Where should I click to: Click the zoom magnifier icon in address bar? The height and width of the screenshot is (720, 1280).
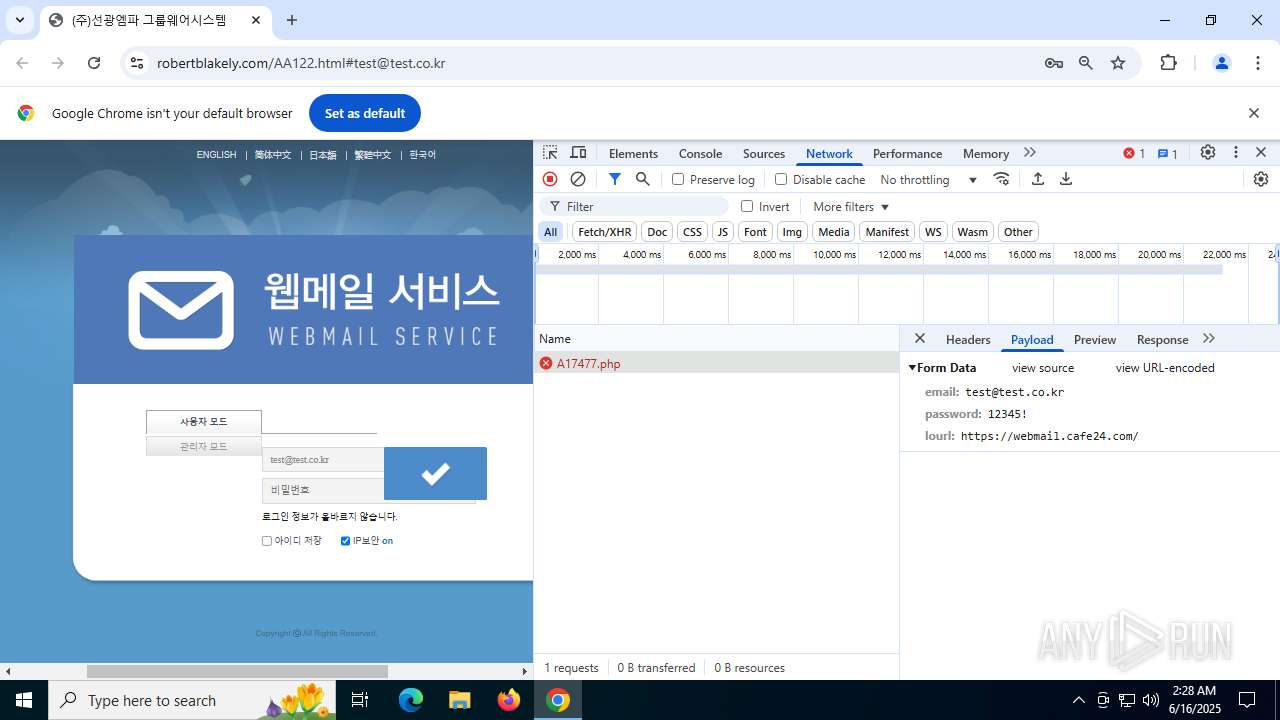[1086, 63]
